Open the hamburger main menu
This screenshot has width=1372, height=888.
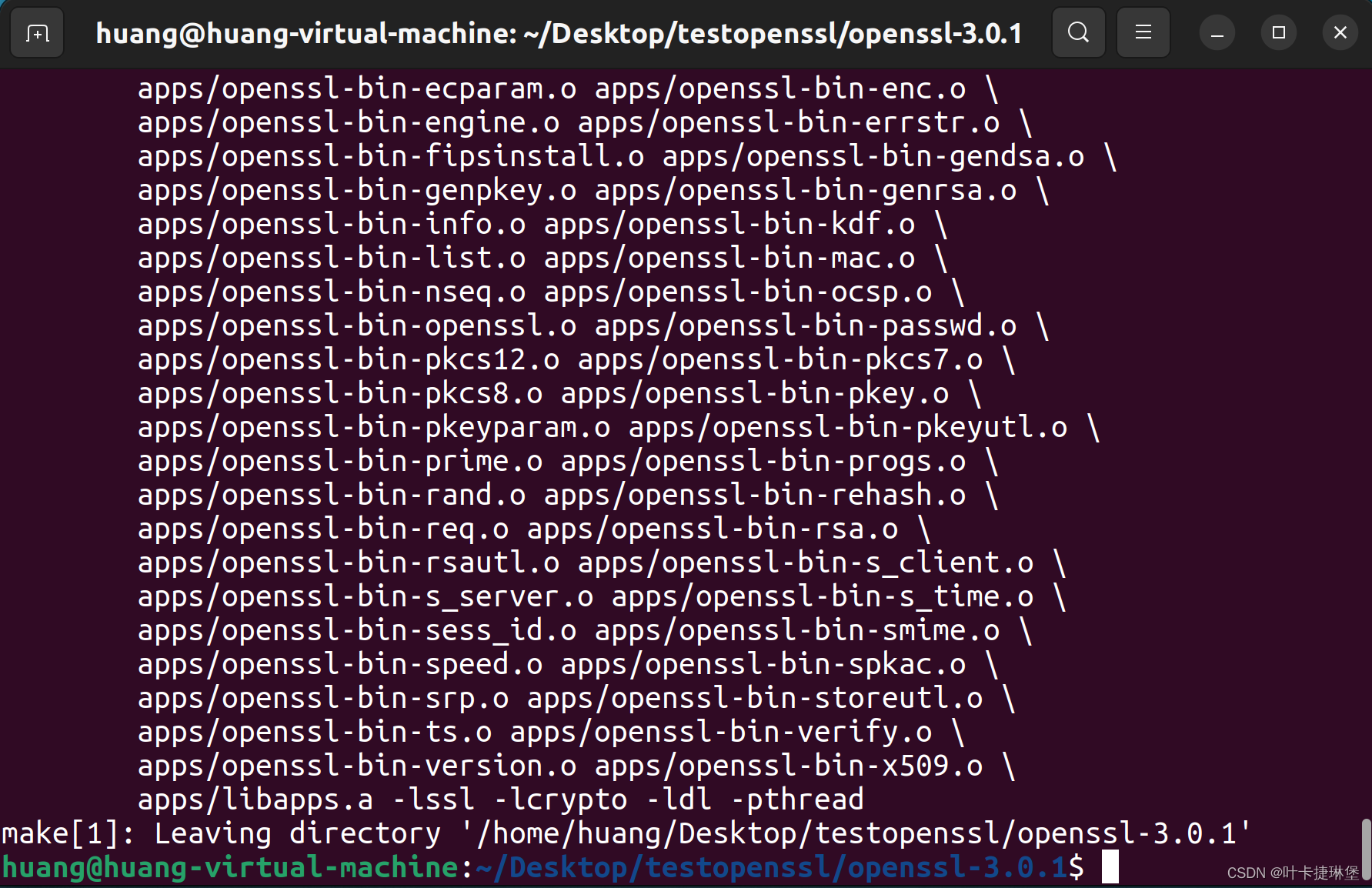pyautogui.click(x=1143, y=32)
